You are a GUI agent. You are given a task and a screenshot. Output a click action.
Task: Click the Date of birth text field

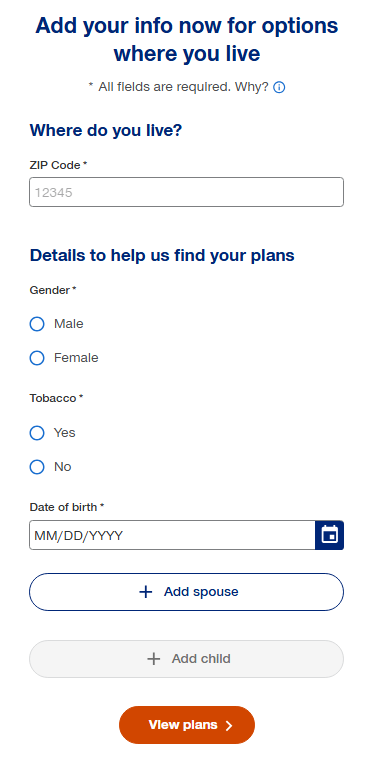coord(172,535)
